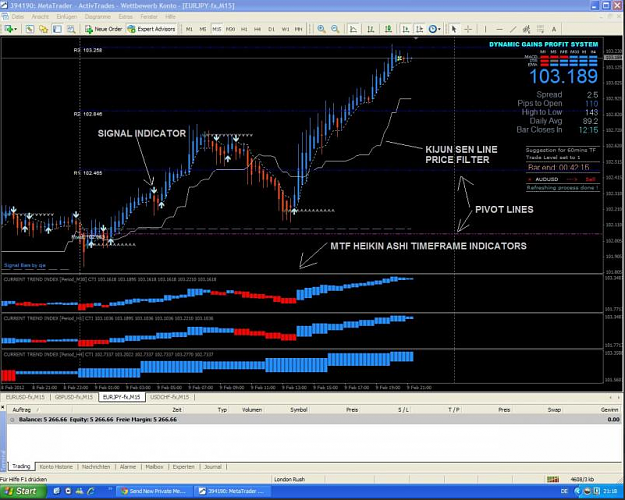This screenshot has width=625, height=500.
Task: Switch to the GBPUSD-fx,M15 chart tab
Action: coord(74,397)
